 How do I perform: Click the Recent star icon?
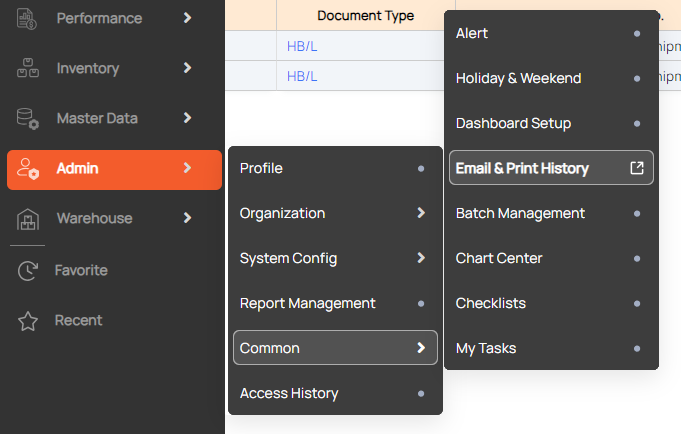click(27, 321)
